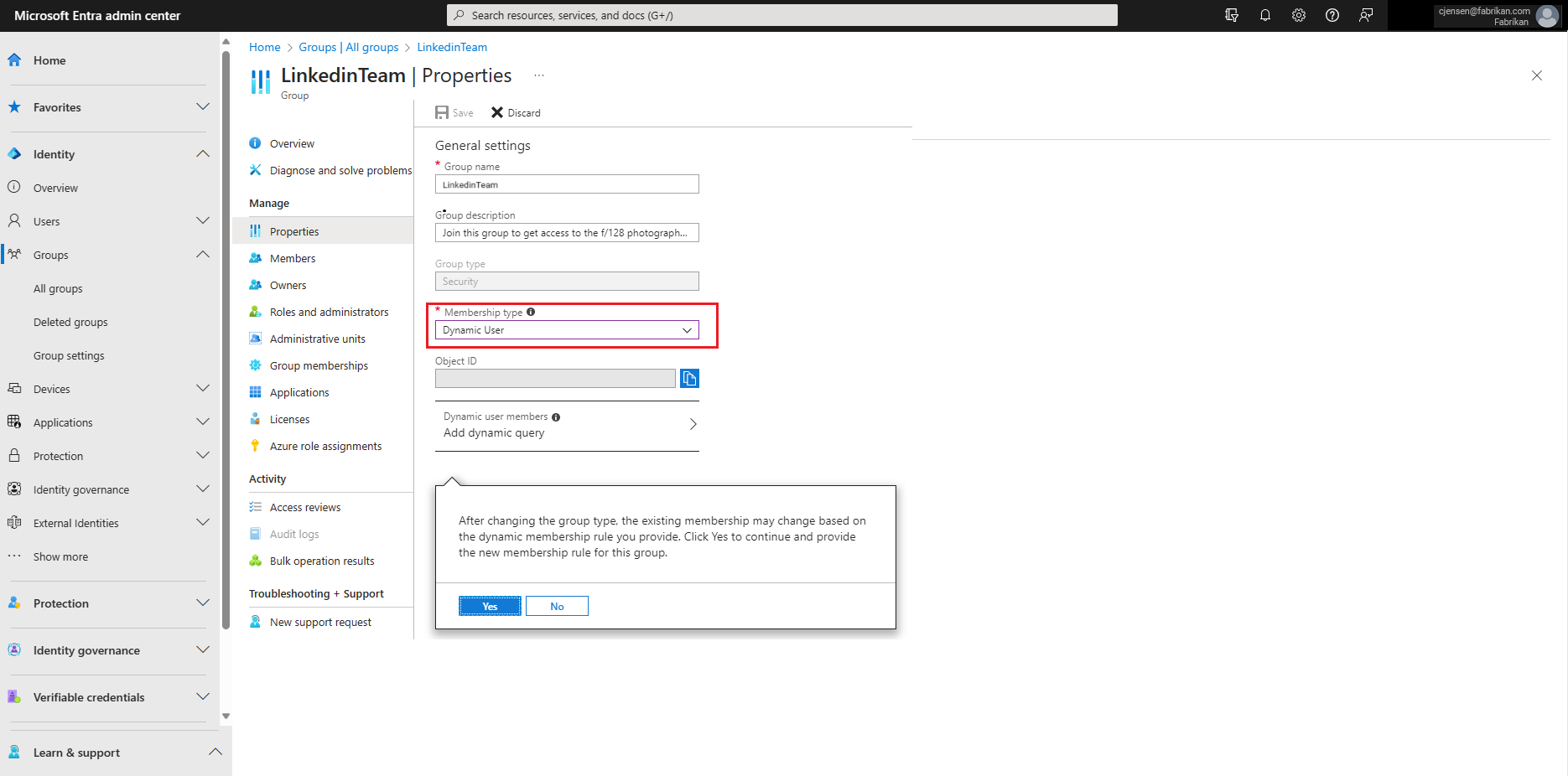Click the Membership type info icon
The image size is (1568, 776).
pos(531,312)
